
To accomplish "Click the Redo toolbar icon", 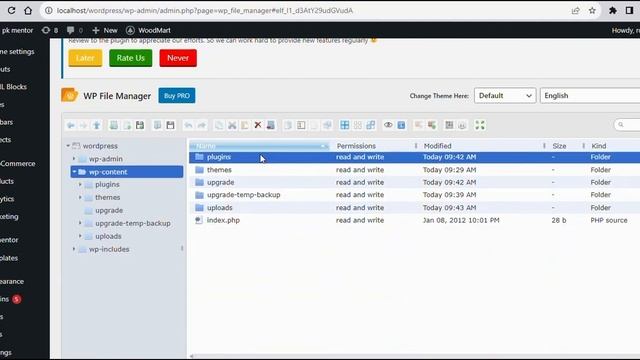I will click(202, 125).
